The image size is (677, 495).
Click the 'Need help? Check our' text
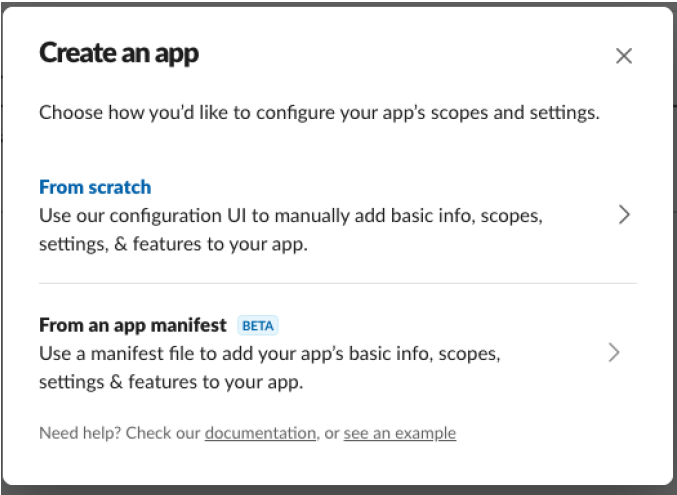click(x=120, y=433)
